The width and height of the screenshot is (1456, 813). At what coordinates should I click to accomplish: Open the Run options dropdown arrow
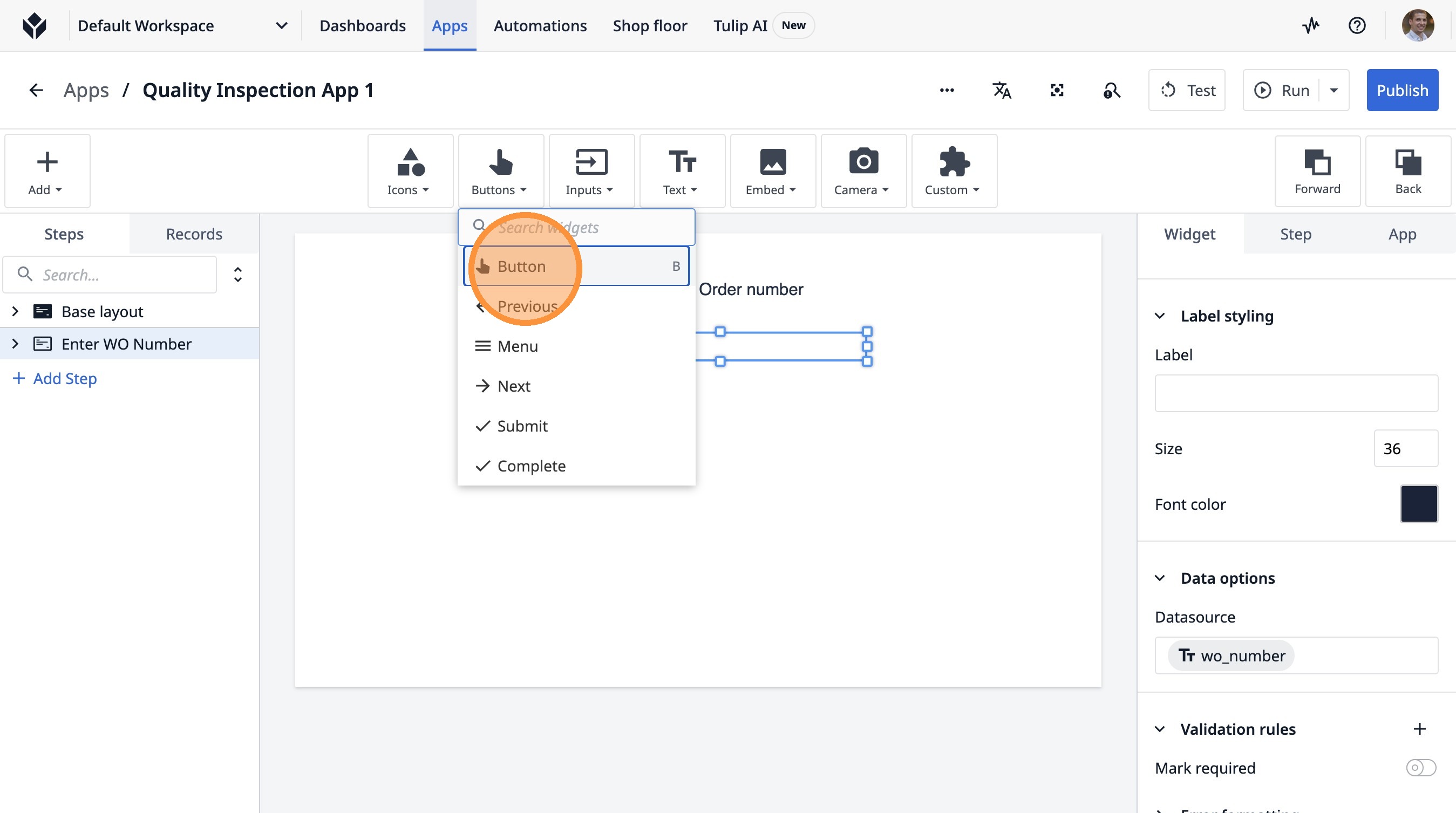pos(1334,91)
